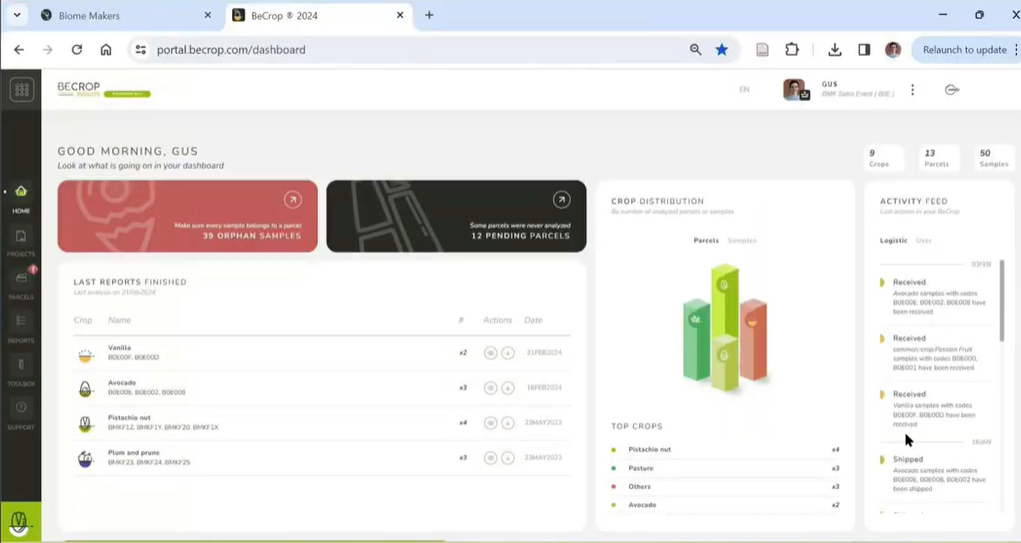Switch the Activity Feed to User tab
This screenshot has width=1021, height=543.
pyautogui.click(x=924, y=241)
